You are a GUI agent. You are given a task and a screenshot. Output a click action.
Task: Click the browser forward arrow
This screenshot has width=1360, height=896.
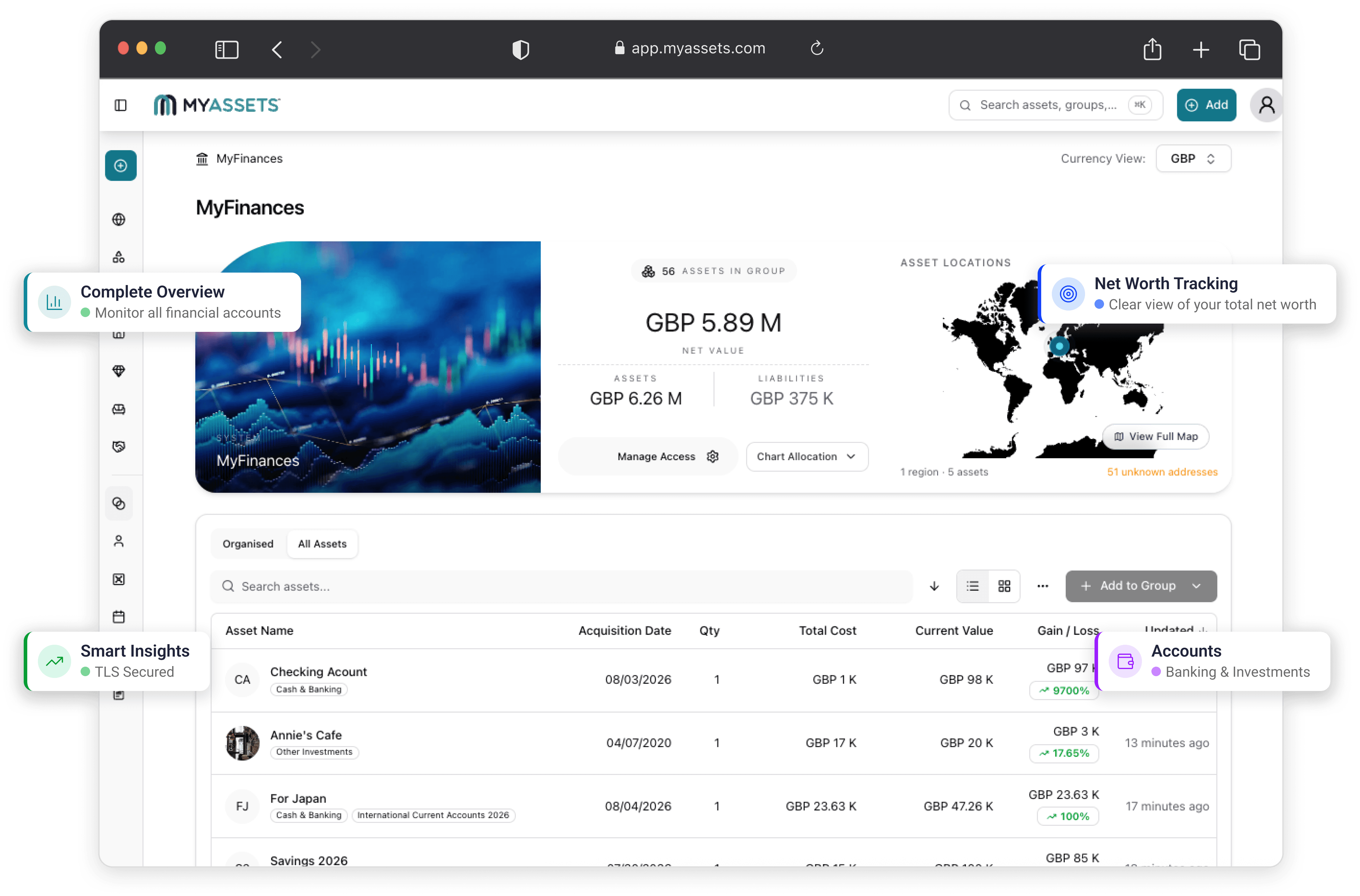(x=316, y=50)
